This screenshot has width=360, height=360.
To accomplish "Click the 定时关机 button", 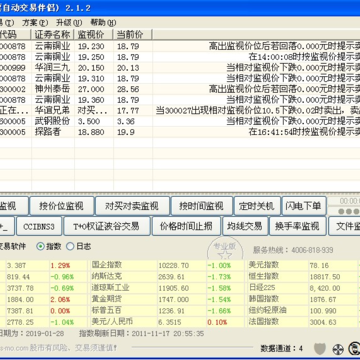I will tap(257, 206).
